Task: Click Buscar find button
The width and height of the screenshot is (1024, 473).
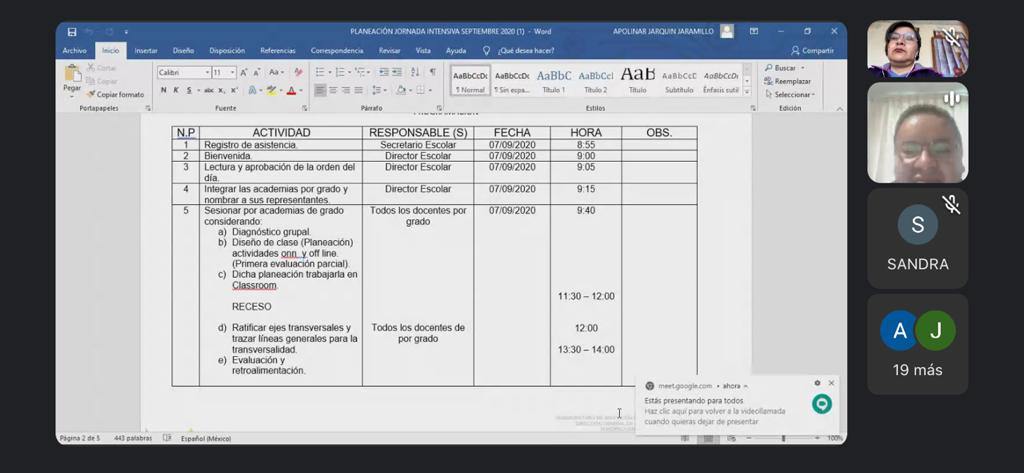Action: point(784,68)
